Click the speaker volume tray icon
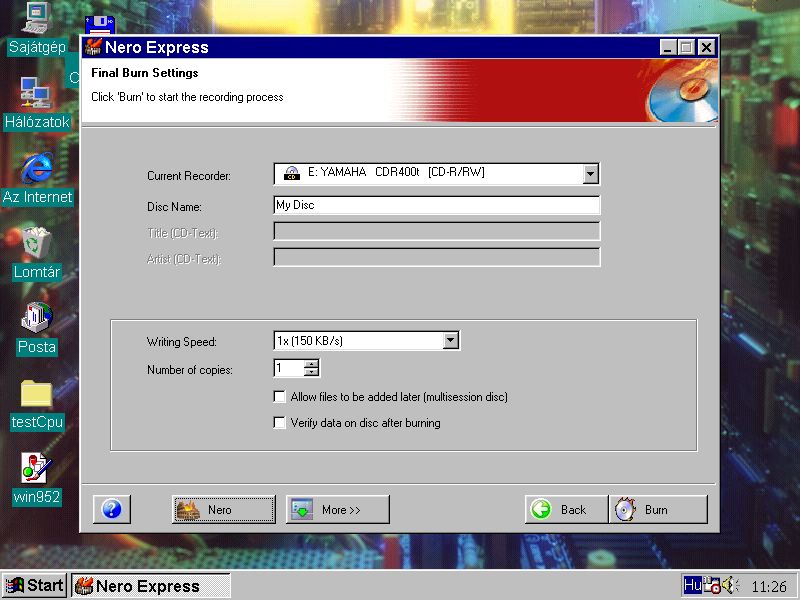Viewport: 800px width, 600px height. coord(730,585)
